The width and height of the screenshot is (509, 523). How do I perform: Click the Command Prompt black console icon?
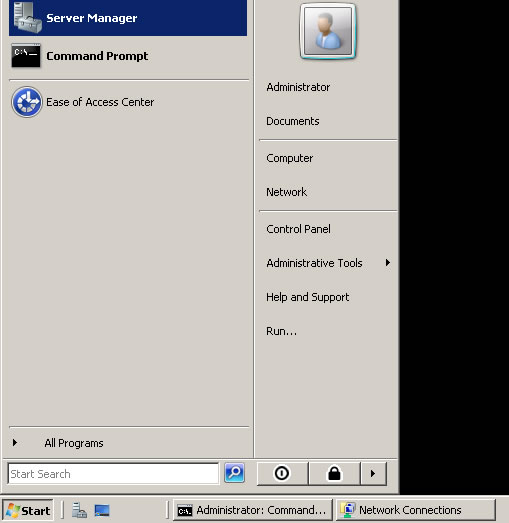pyautogui.click(x=26, y=55)
